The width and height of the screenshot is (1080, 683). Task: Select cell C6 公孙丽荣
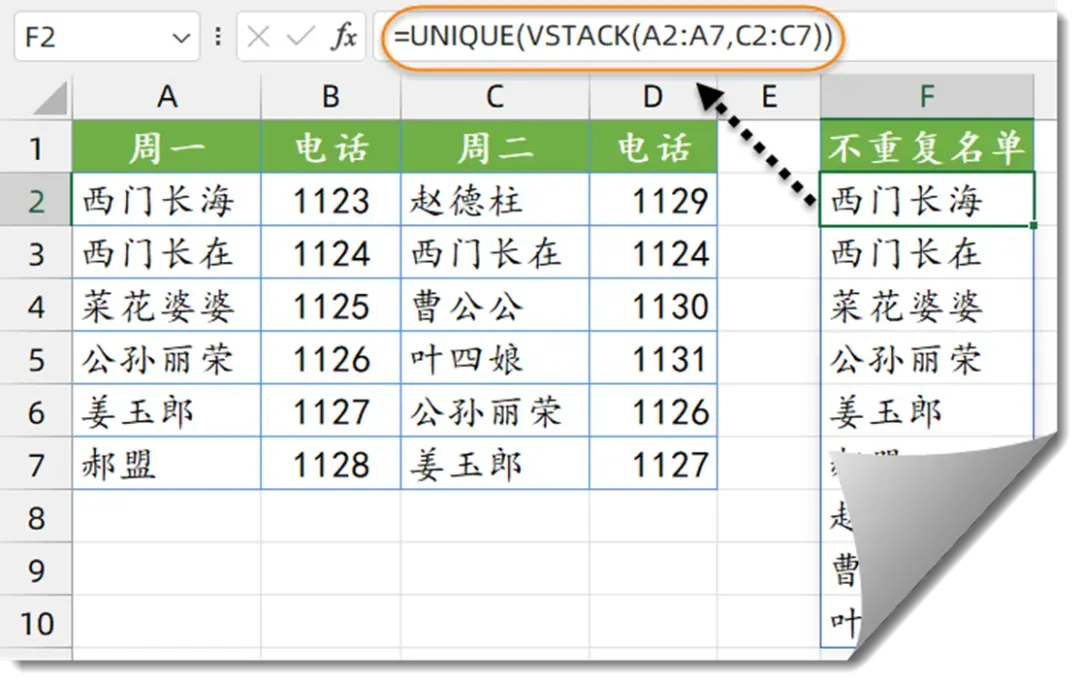495,412
